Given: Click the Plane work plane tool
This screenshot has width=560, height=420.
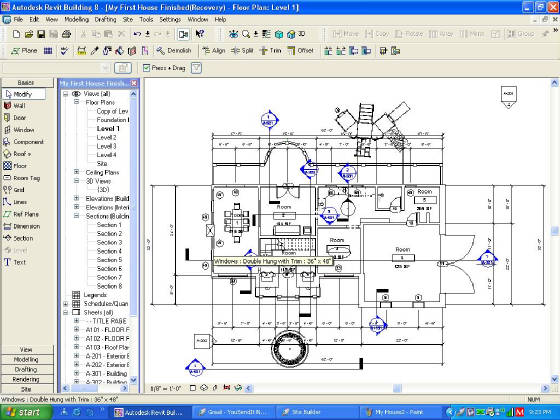Looking at the screenshot, I should (x=24, y=51).
